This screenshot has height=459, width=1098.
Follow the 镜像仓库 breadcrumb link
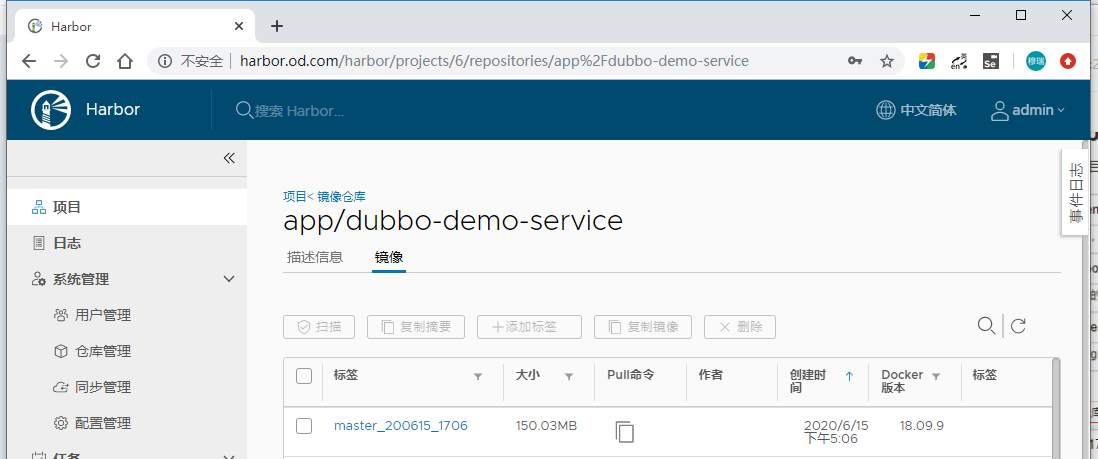point(341,196)
